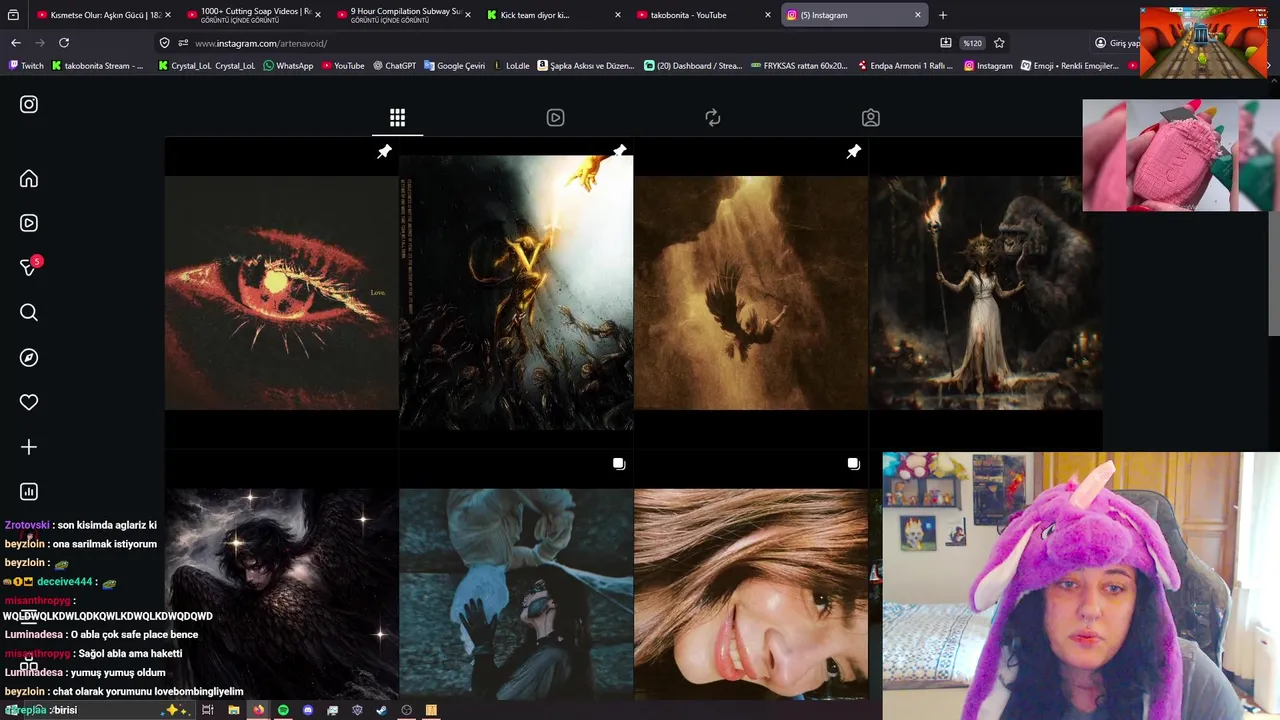The height and width of the screenshot is (720, 1280).
Task: Reload the Instagram page
Action: tap(64, 43)
